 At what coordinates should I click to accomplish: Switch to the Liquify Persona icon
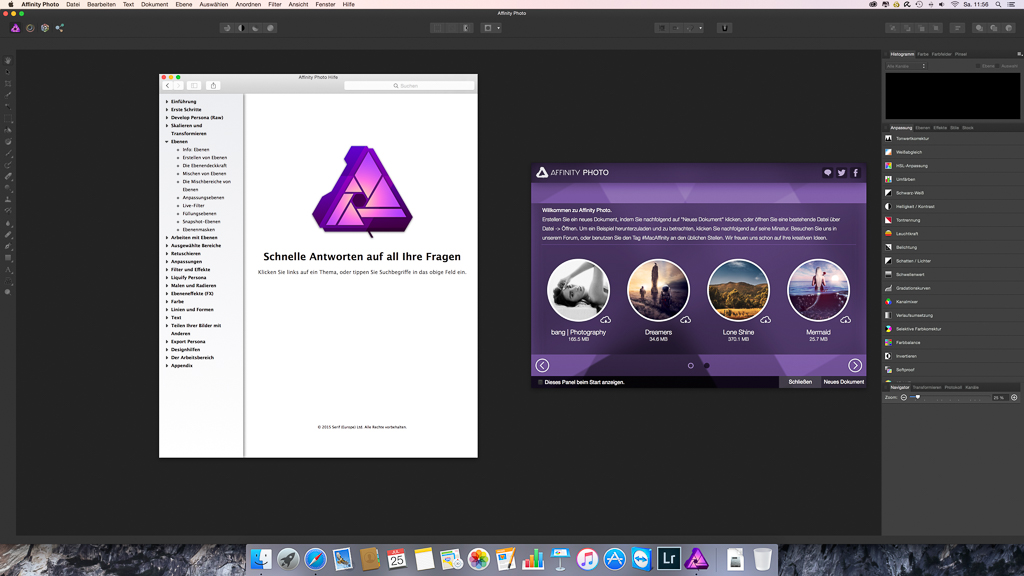[30, 28]
